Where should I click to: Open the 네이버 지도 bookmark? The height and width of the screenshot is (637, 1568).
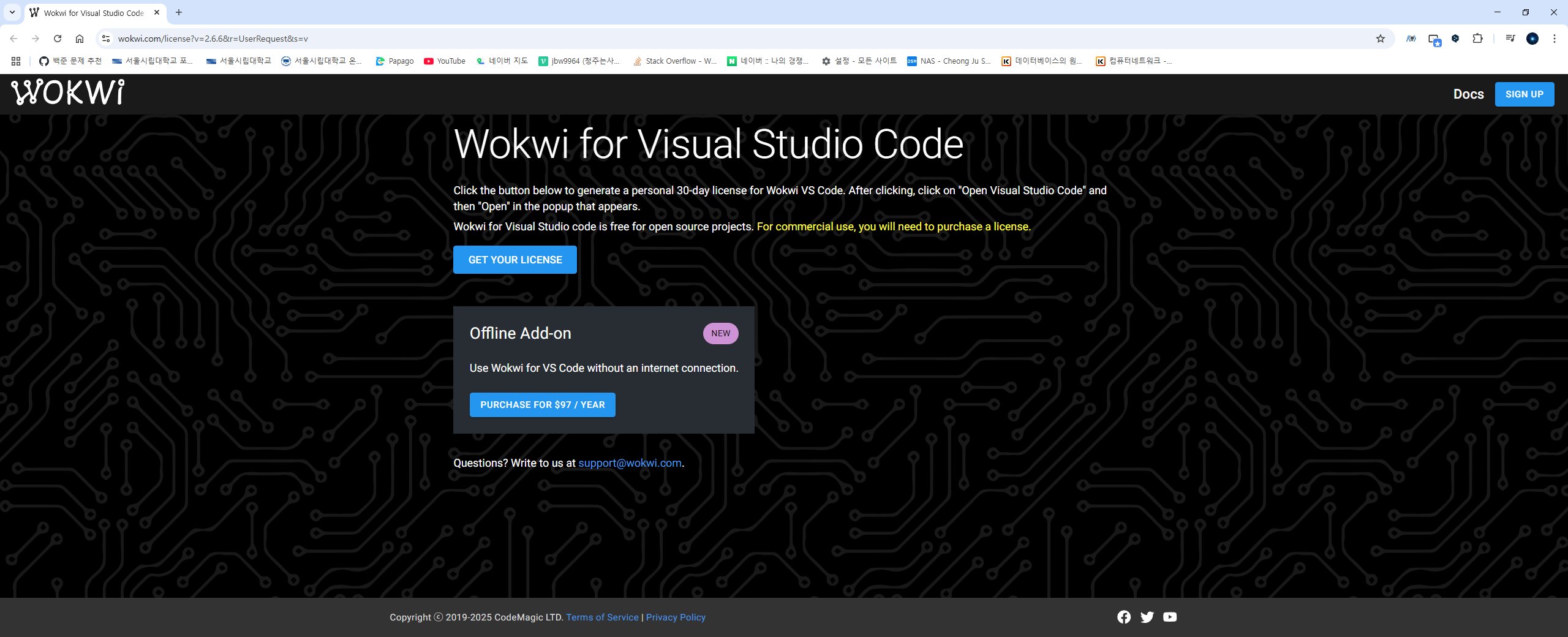coord(502,61)
